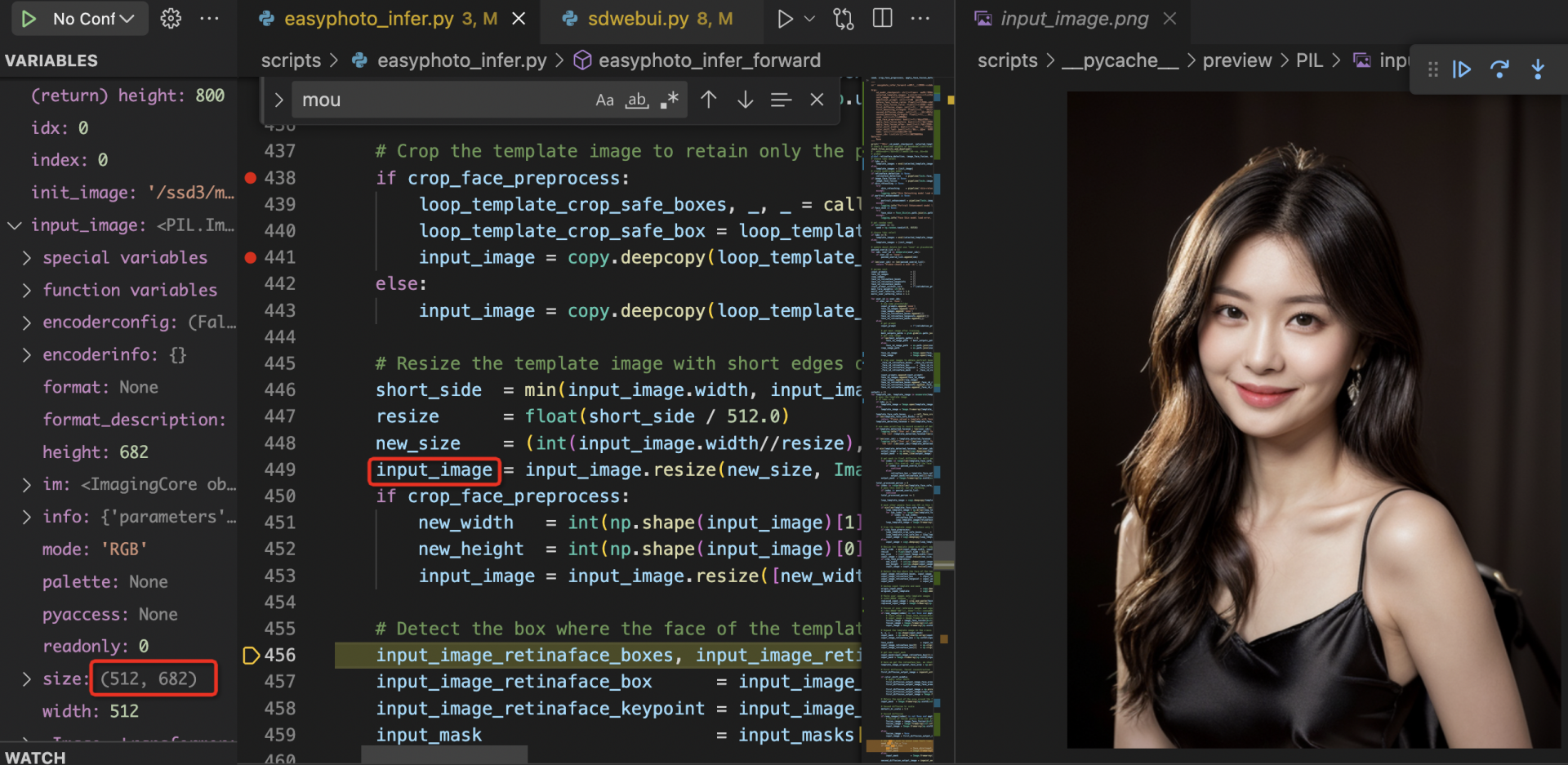
Task: Remove the red breakpoint on line 438
Action: pyautogui.click(x=250, y=178)
